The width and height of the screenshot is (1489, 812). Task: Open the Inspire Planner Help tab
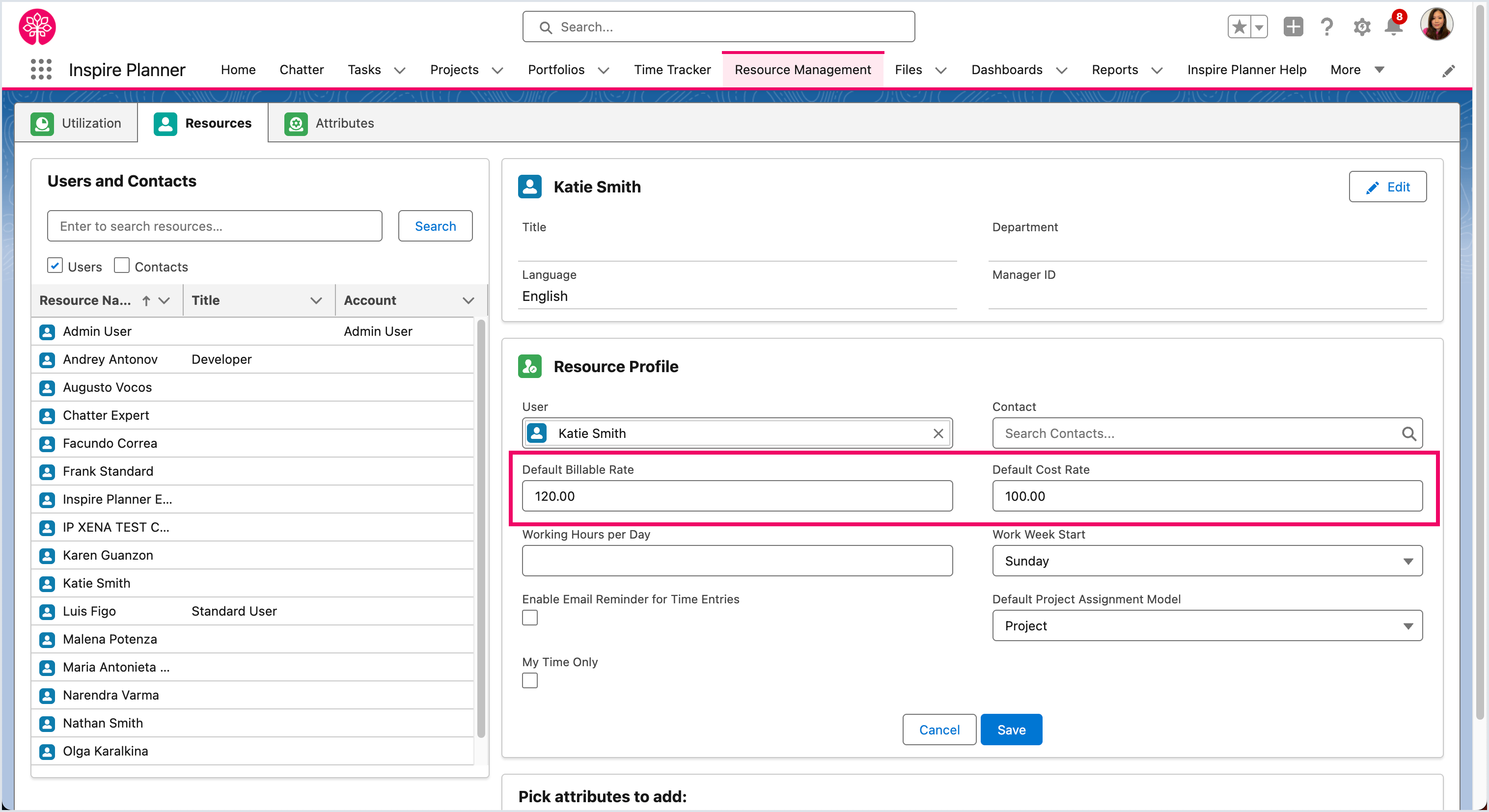click(1246, 70)
